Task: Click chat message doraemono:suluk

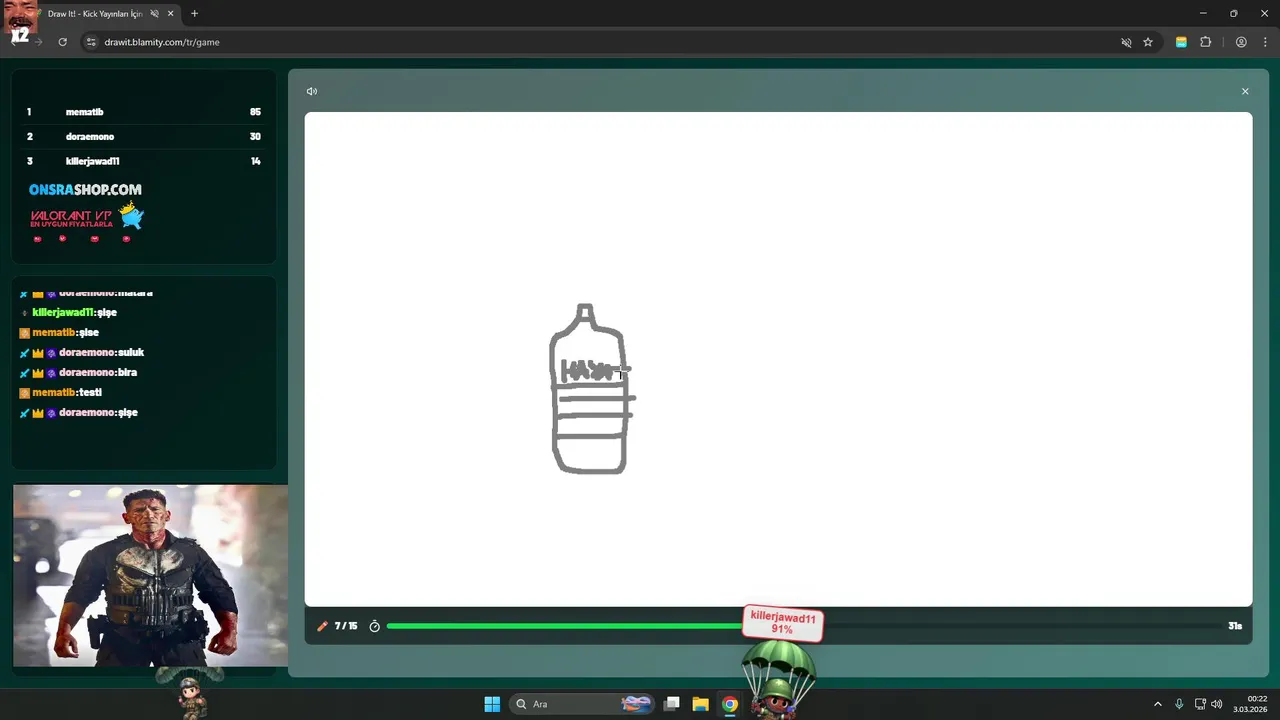Action: click(x=102, y=352)
